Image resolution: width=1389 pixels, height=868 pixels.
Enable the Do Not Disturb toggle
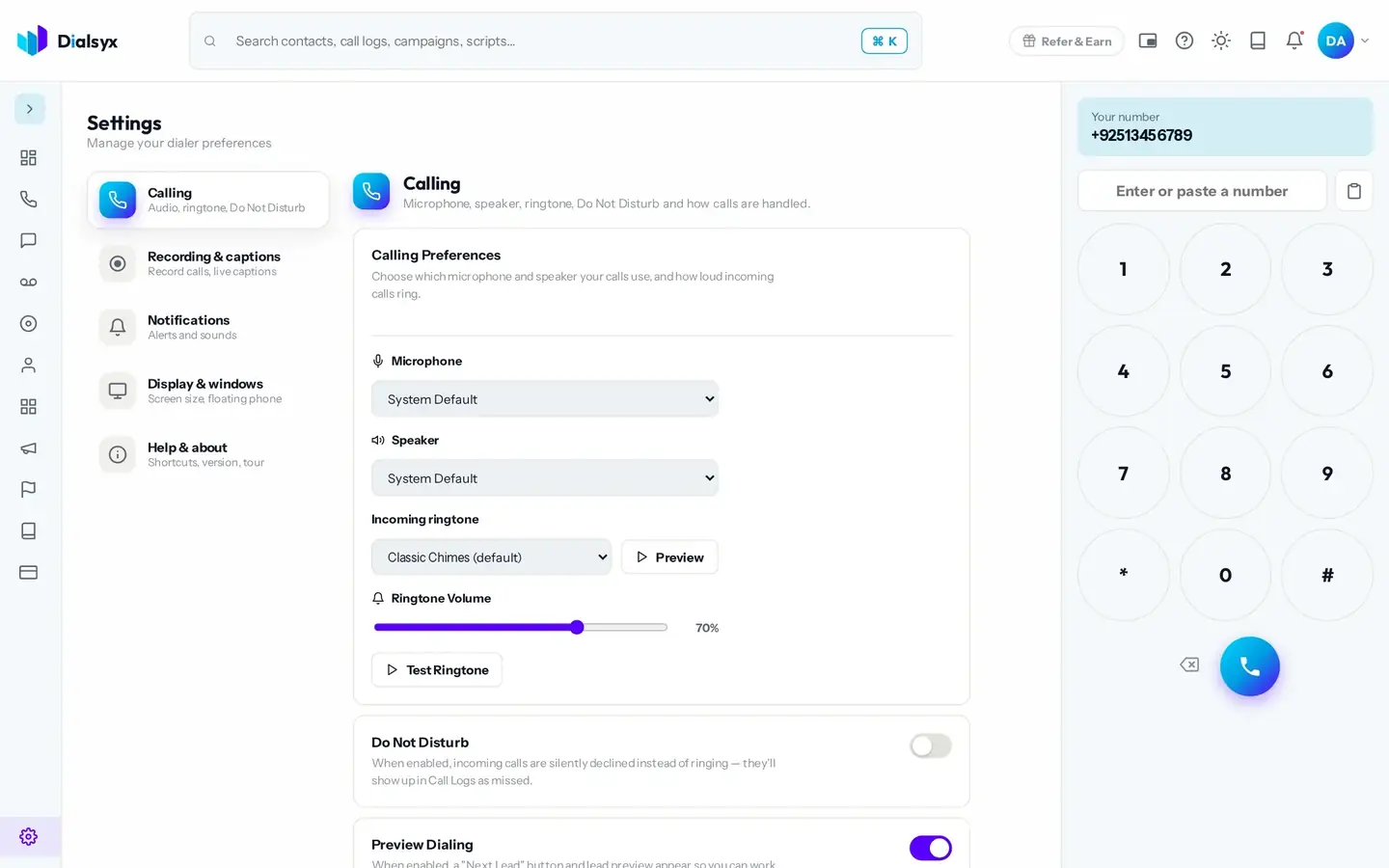[x=931, y=746]
